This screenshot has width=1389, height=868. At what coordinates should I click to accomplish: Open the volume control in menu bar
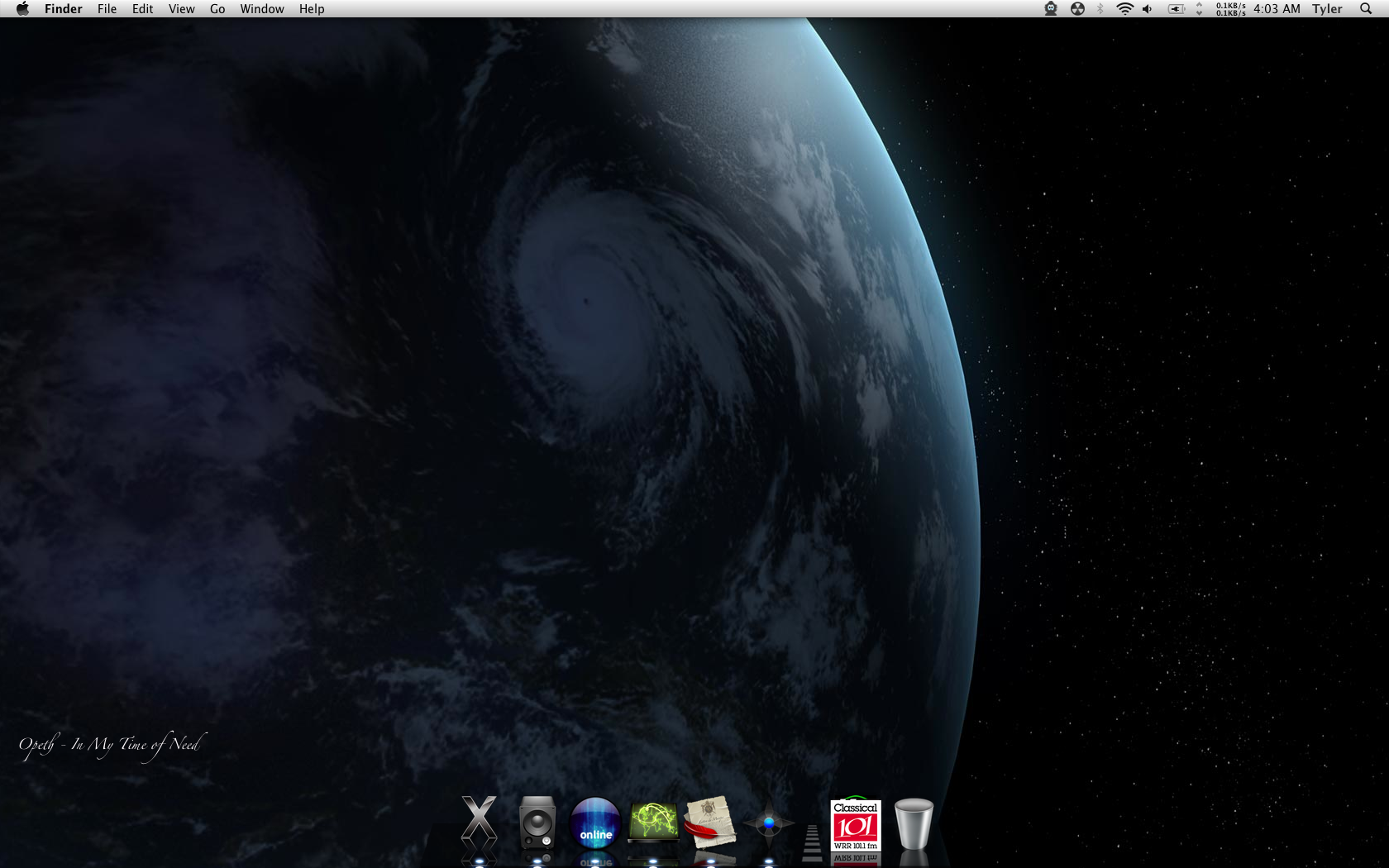(1148, 9)
